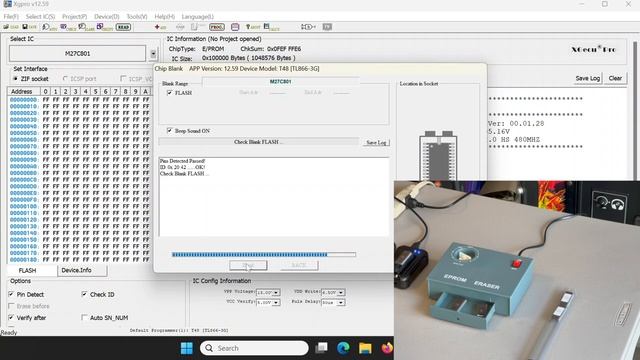Click the M27C801 chip selection field
The image size is (640, 360).
[78, 53]
